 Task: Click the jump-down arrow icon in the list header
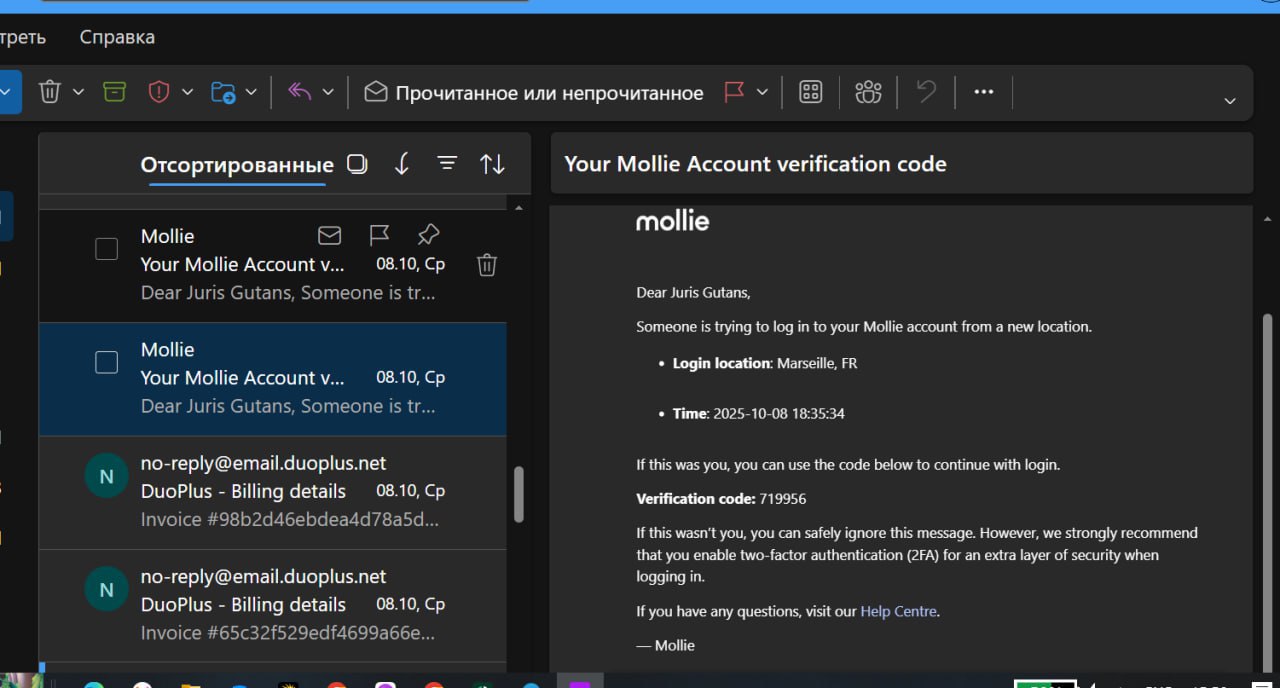[402, 164]
